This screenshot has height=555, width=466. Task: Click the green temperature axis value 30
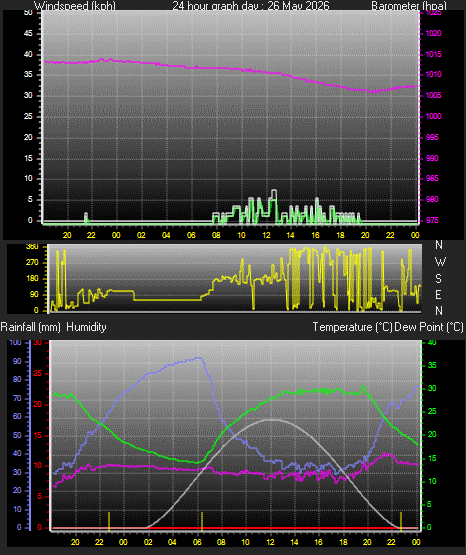click(x=432, y=388)
